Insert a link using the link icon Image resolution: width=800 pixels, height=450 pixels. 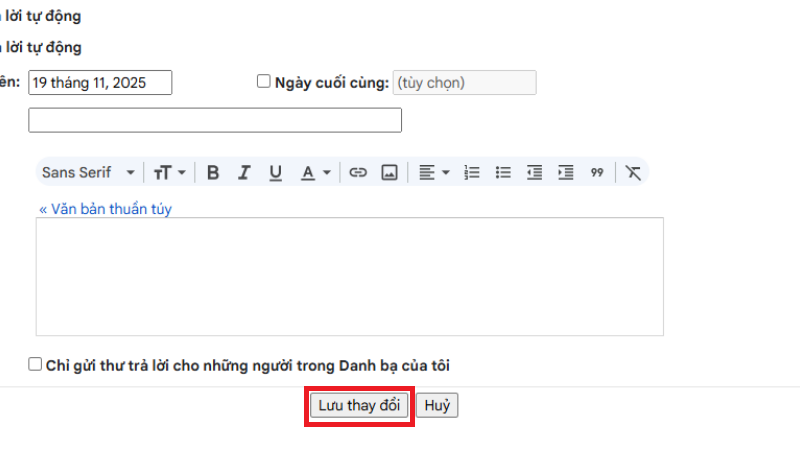[358, 172]
